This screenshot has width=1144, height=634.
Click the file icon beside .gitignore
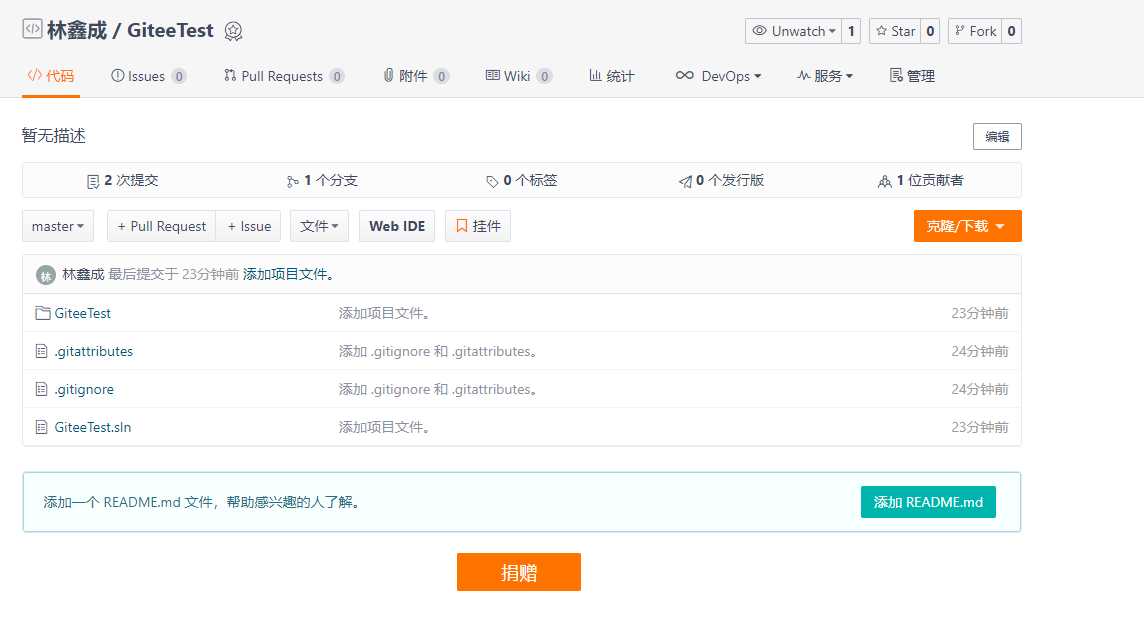(42, 389)
